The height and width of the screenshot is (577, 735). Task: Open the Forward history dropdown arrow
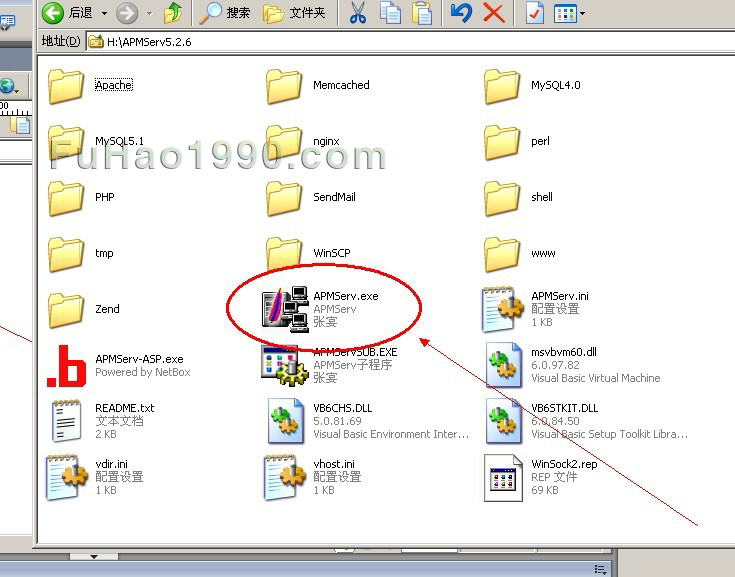click(x=150, y=13)
